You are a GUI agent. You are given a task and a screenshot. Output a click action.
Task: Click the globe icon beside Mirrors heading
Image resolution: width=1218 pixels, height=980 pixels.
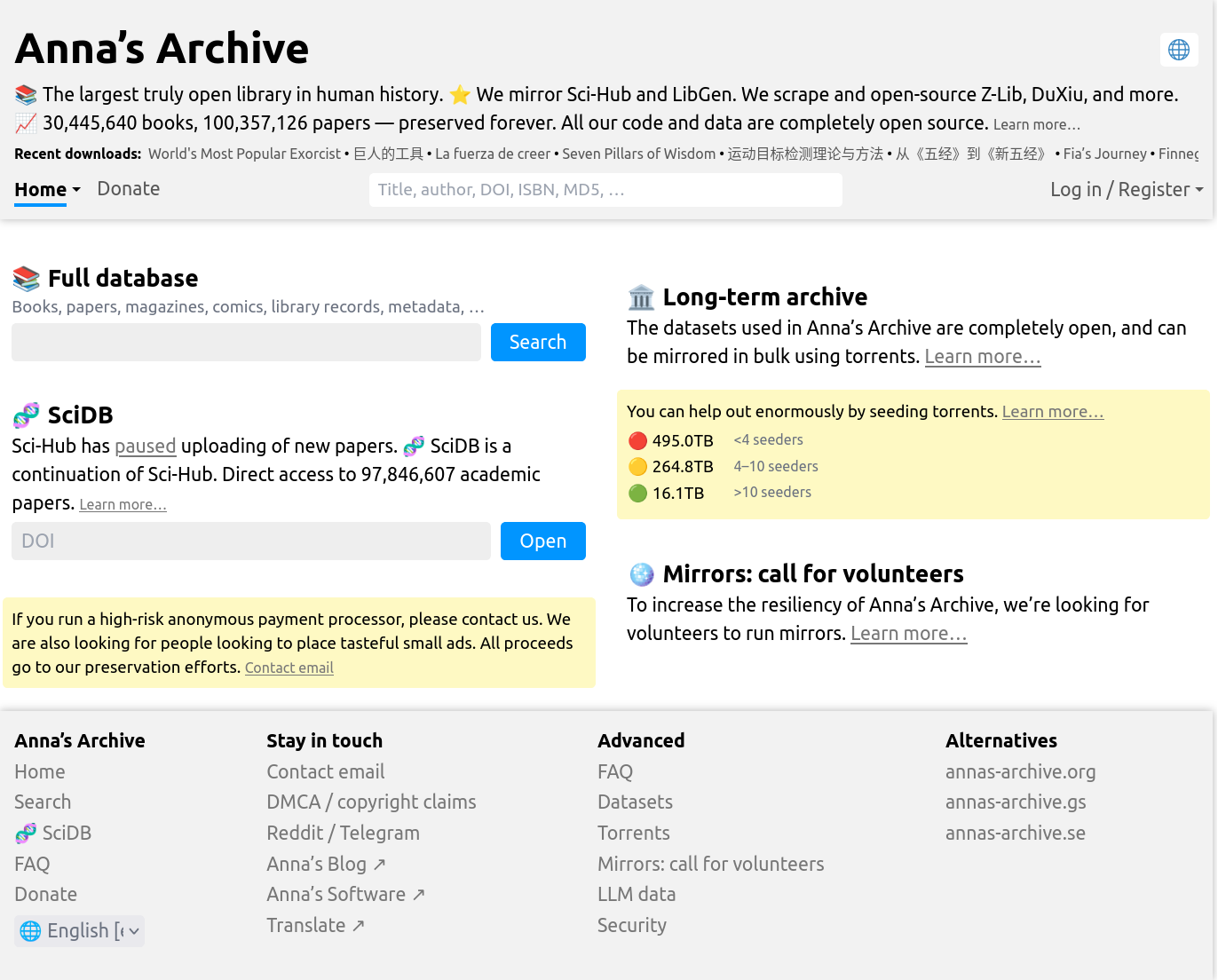pyautogui.click(x=641, y=574)
